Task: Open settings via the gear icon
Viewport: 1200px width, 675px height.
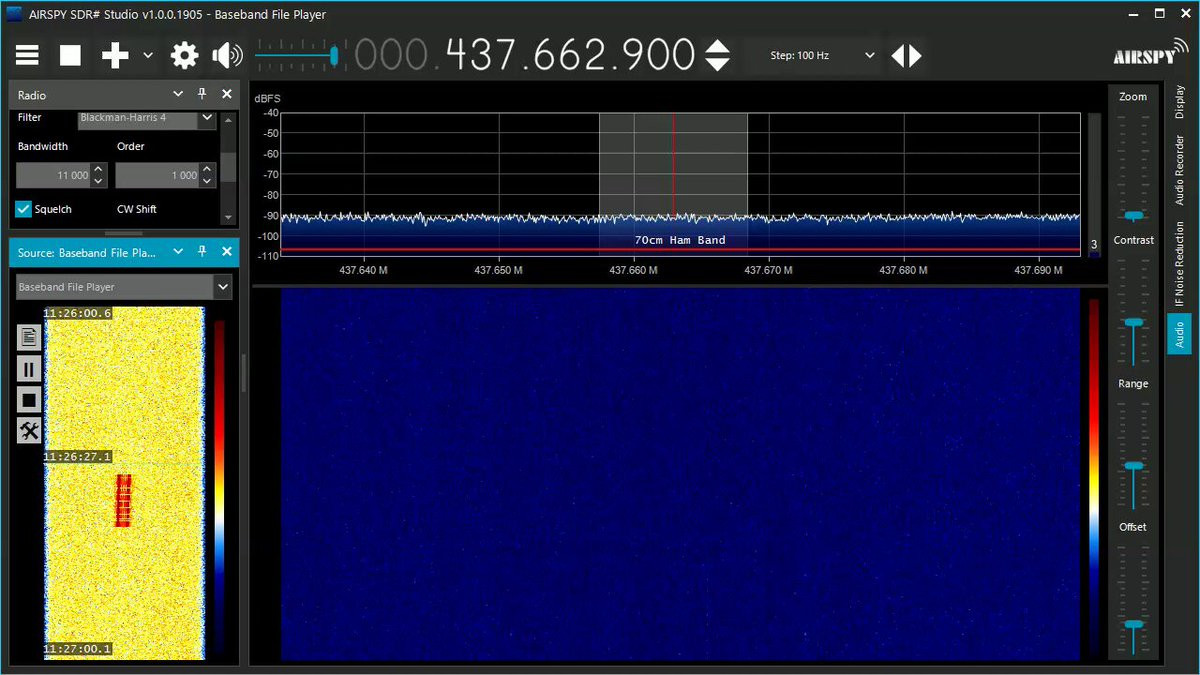Action: pyautogui.click(x=185, y=55)
